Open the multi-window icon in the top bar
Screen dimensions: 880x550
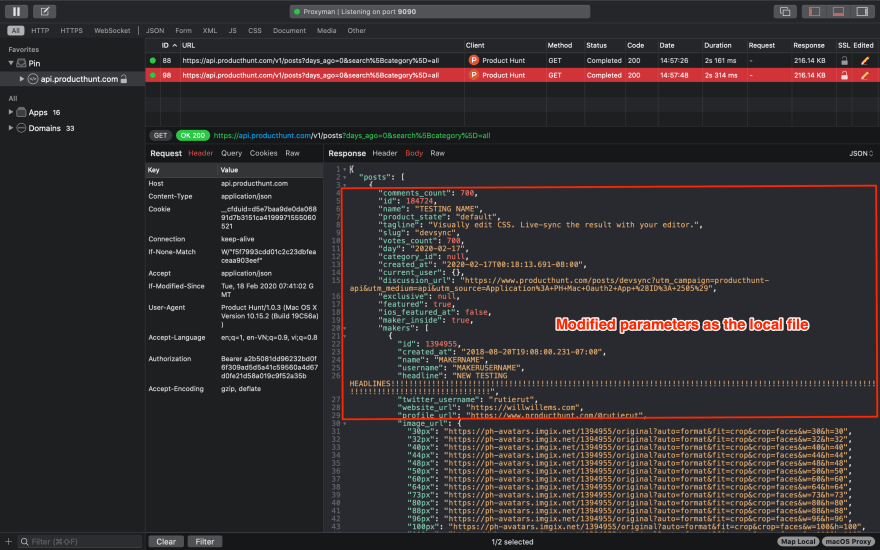tap(785, 11)
